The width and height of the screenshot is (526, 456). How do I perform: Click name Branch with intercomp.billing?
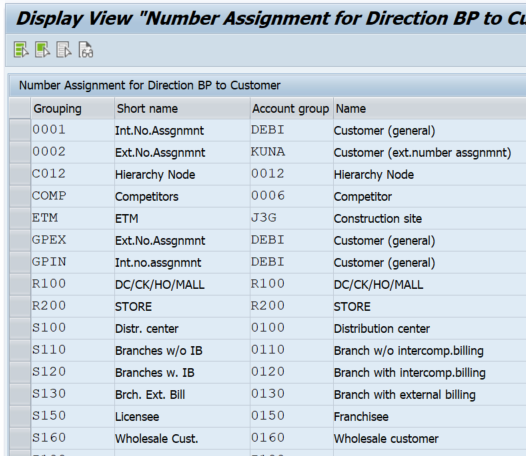[430, 372]
